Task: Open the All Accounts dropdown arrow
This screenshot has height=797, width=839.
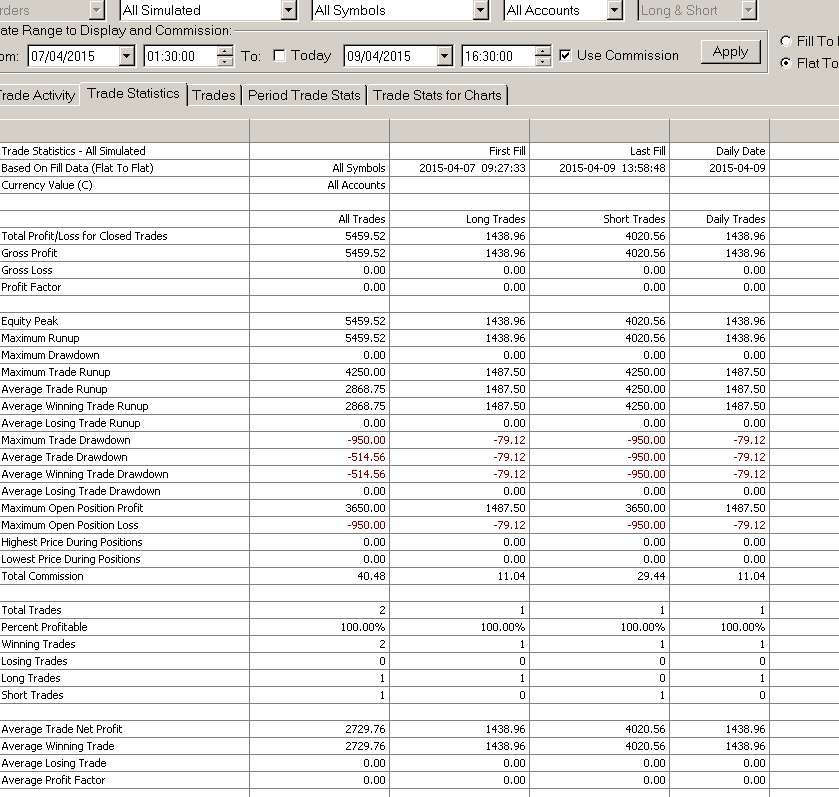Action: click(x=615, y=10)
